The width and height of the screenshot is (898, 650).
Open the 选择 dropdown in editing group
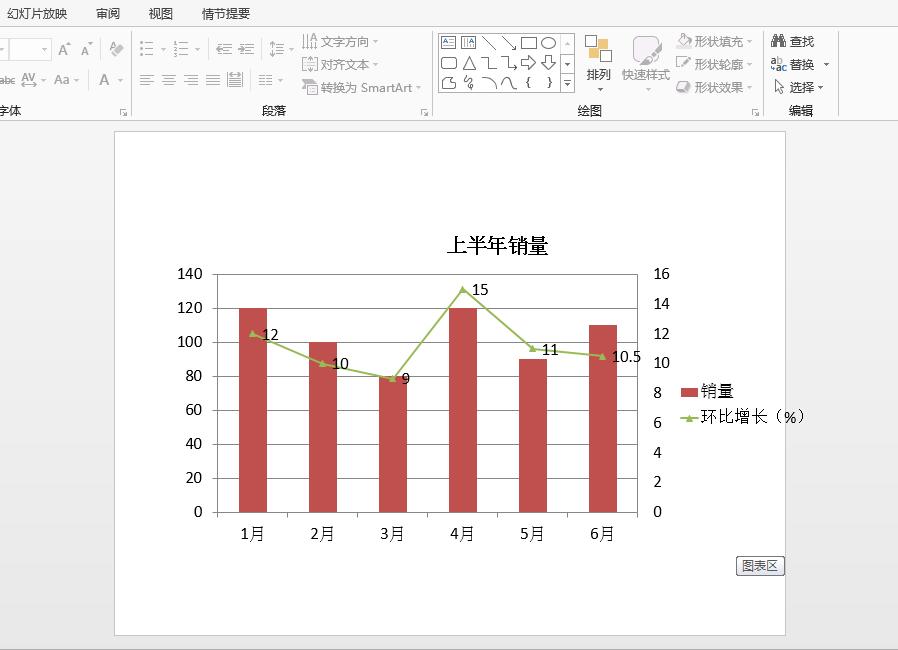click(x=800, y=87)
